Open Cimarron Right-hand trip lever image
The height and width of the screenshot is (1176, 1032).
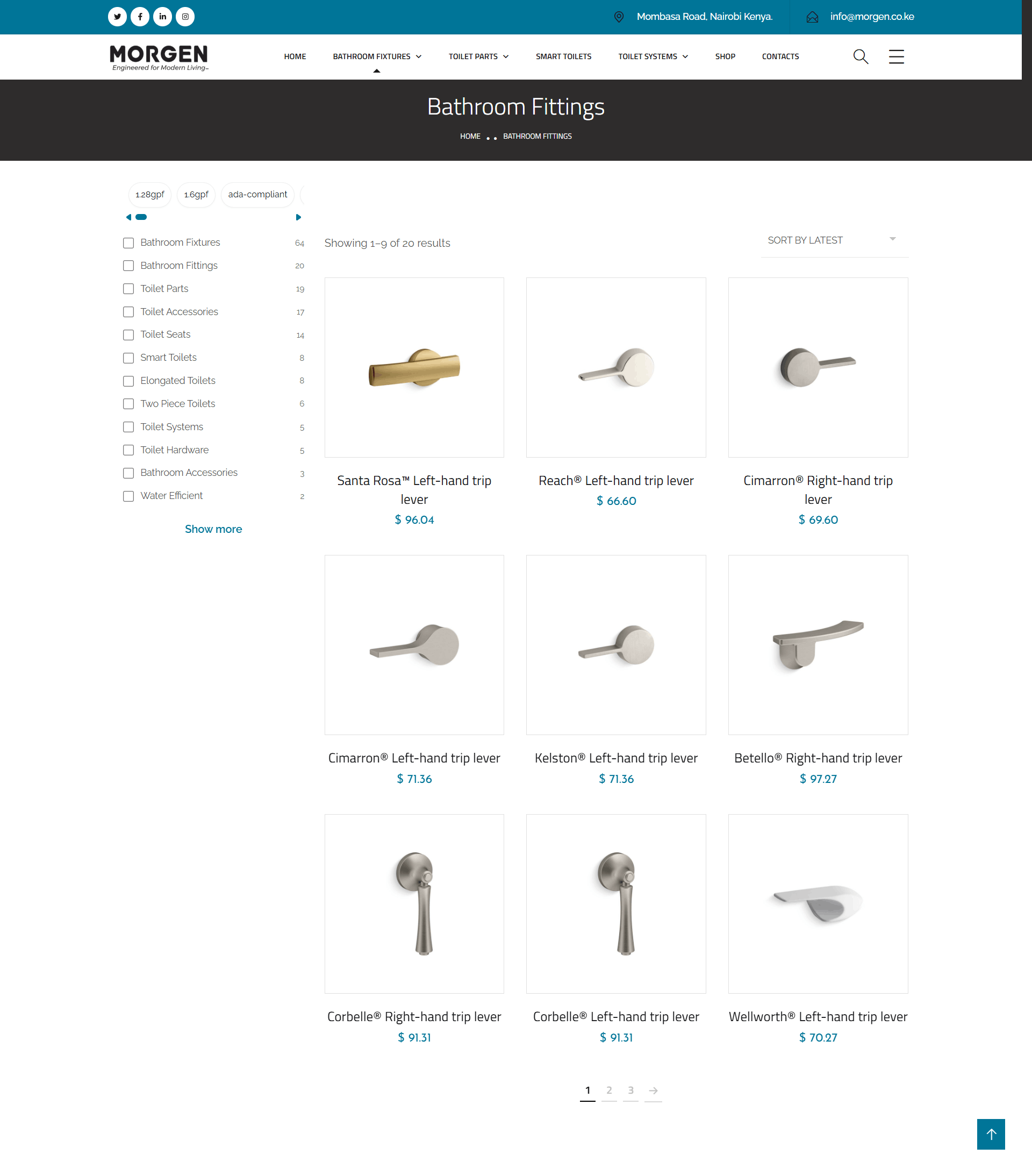pyautogui.click(x=818, y=368)
